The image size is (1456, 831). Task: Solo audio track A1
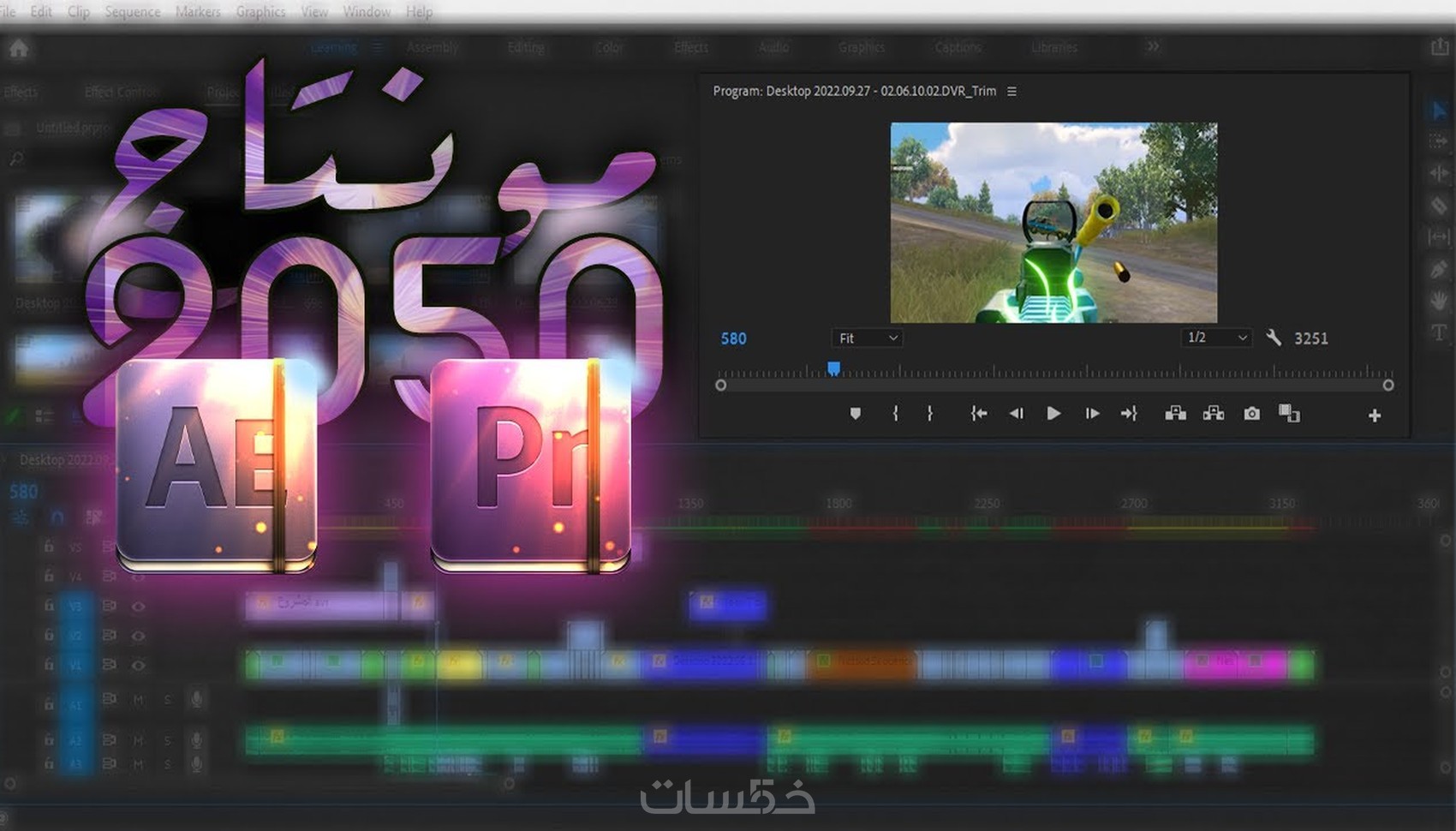[x=167, y=700]
